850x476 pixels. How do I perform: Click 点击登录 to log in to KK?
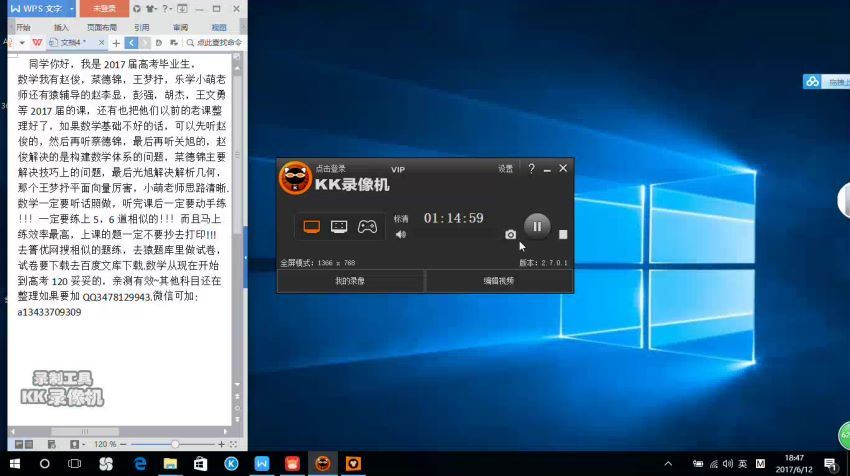coord(330,169)
